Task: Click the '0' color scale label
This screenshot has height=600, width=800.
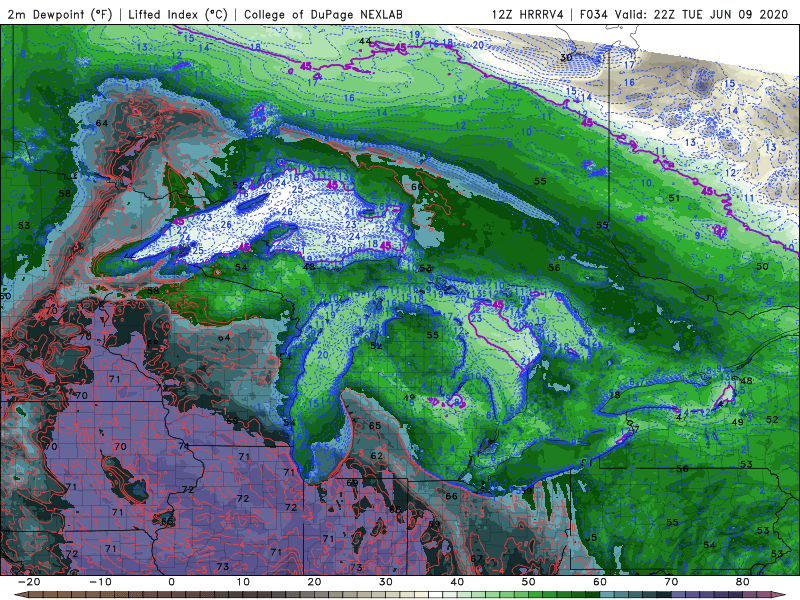Action: [171, 582]
